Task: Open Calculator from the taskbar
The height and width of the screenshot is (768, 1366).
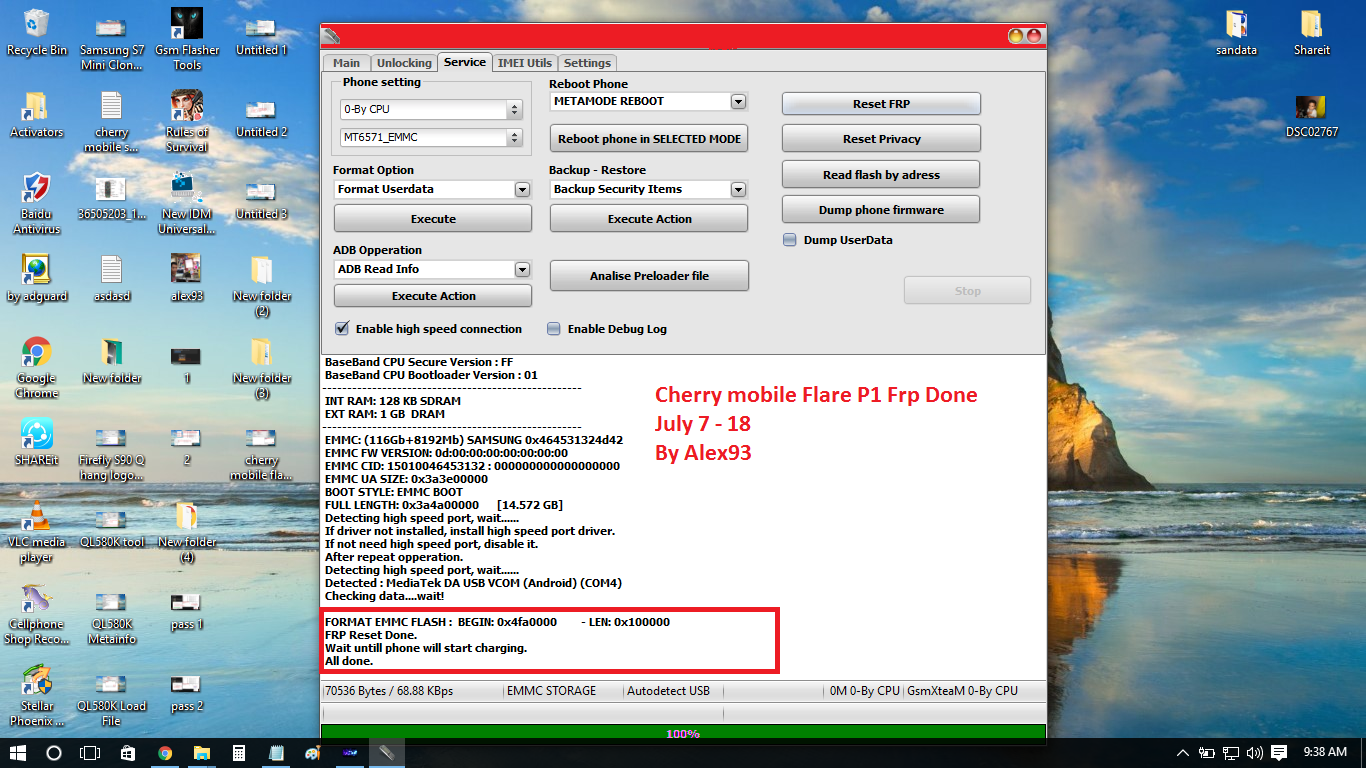Action: pyautogui.click(x=239, y=753)
